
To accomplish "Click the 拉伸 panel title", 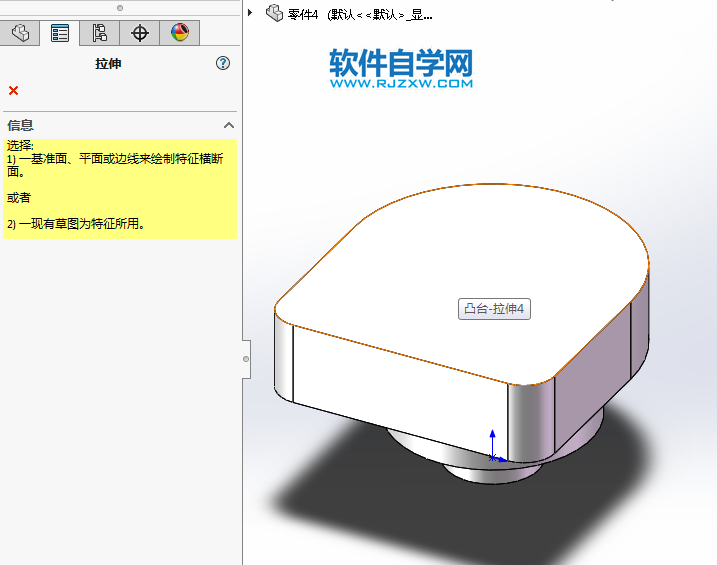I will [108, 64].
